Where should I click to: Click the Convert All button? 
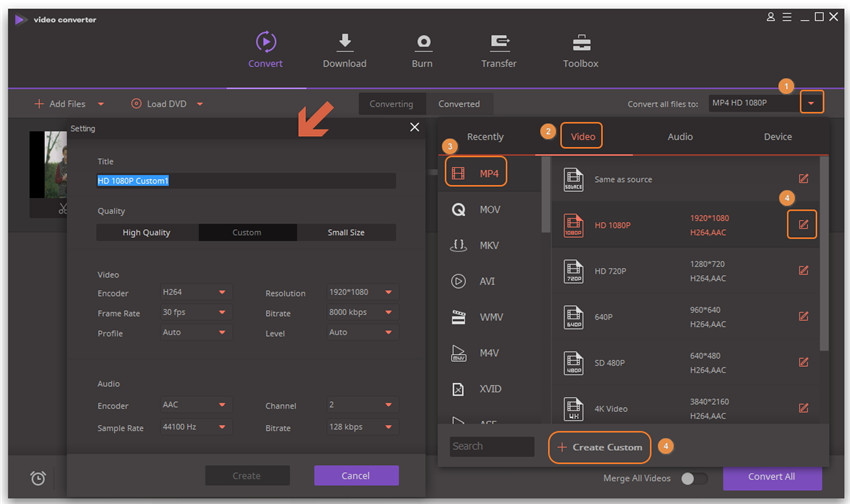point(772,477)
